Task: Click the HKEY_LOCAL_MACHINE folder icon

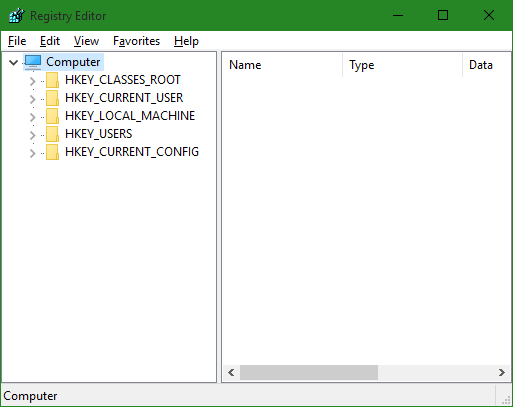Action: point(52,116)
